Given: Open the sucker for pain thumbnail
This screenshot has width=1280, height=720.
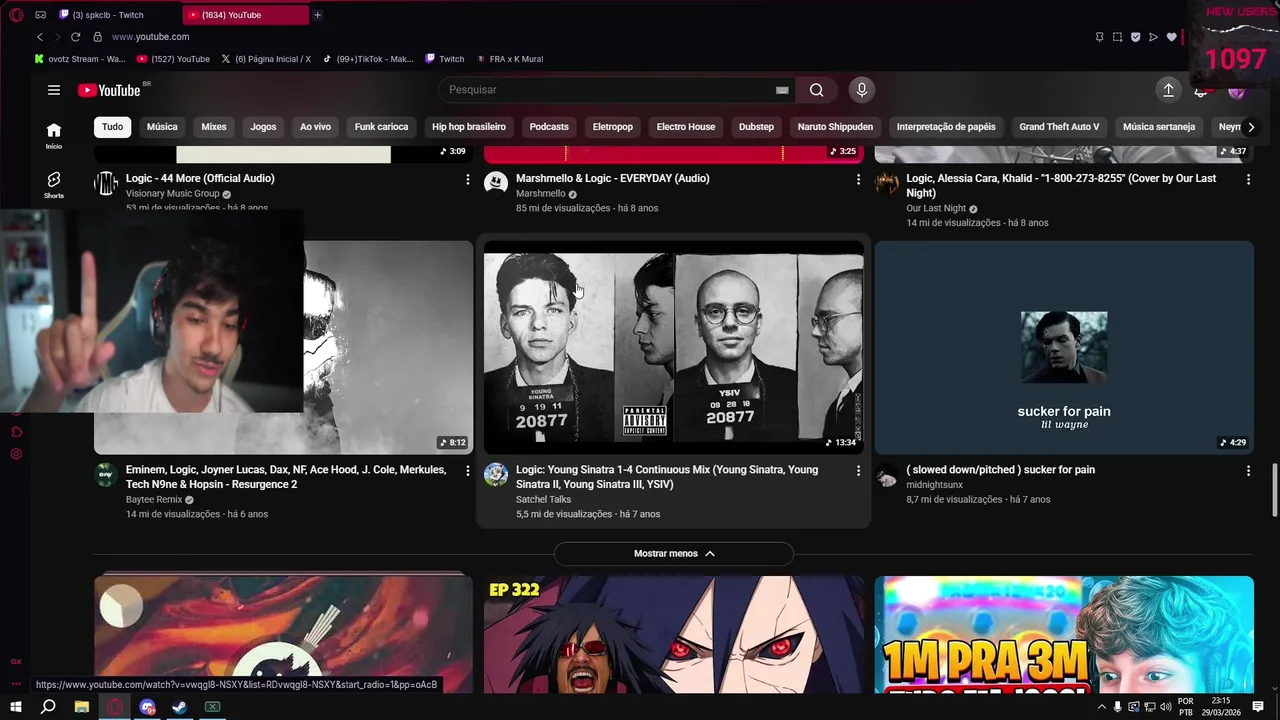Looking at the screenshot, I should 1064,347.
